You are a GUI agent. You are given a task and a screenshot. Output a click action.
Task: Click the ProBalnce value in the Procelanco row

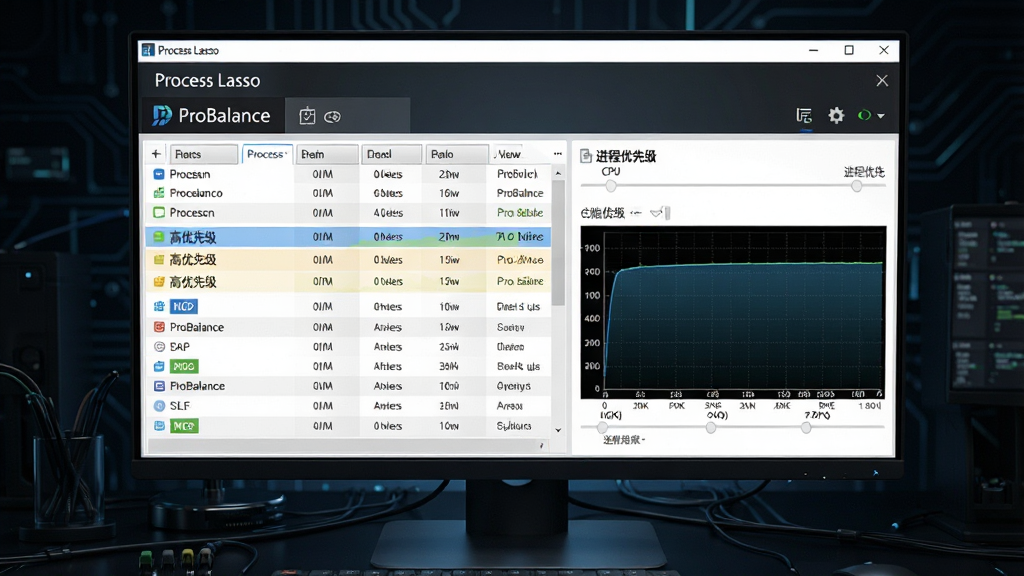520,193
